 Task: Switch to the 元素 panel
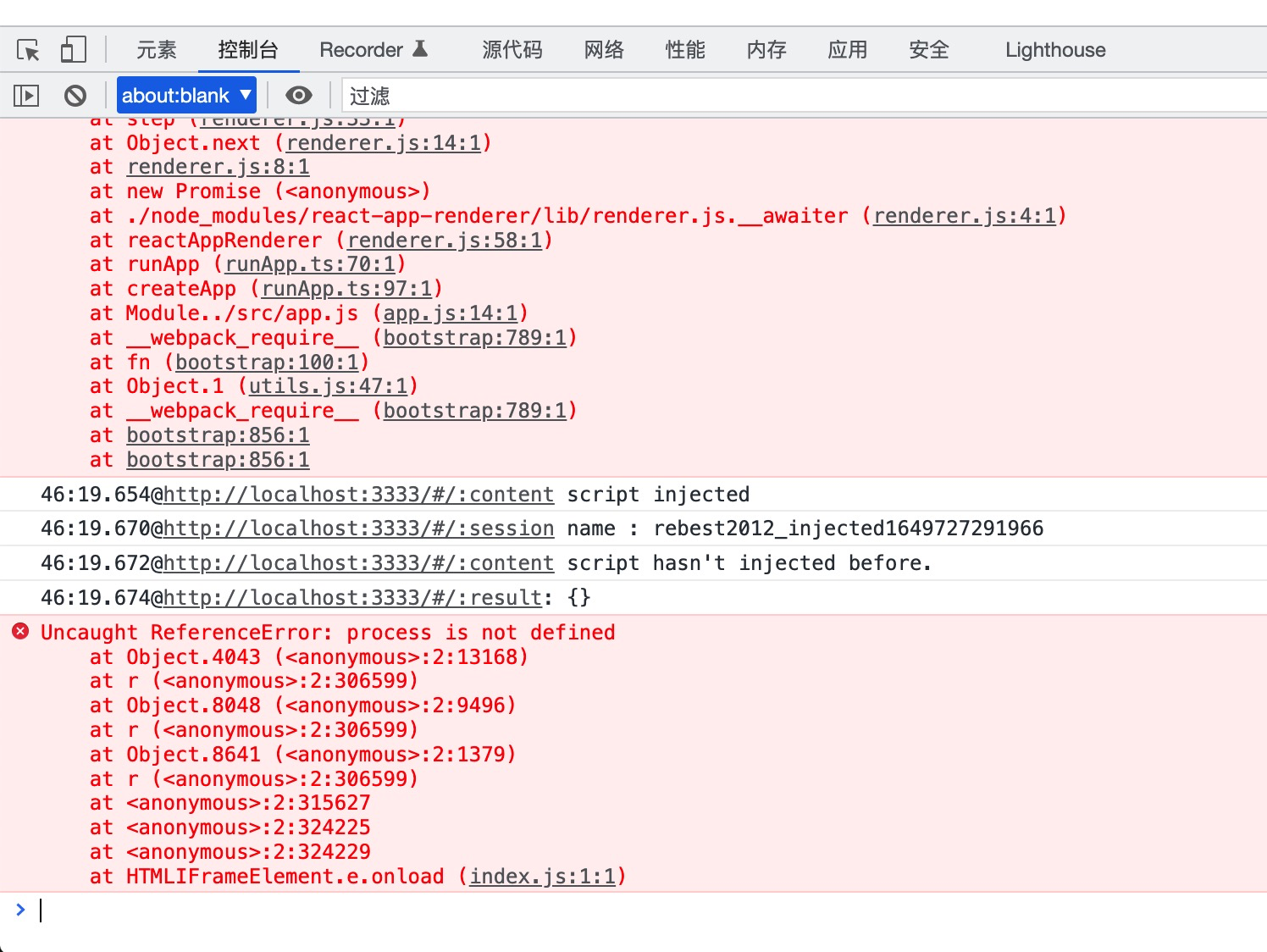pyautogui.click(x=156, y=50)
